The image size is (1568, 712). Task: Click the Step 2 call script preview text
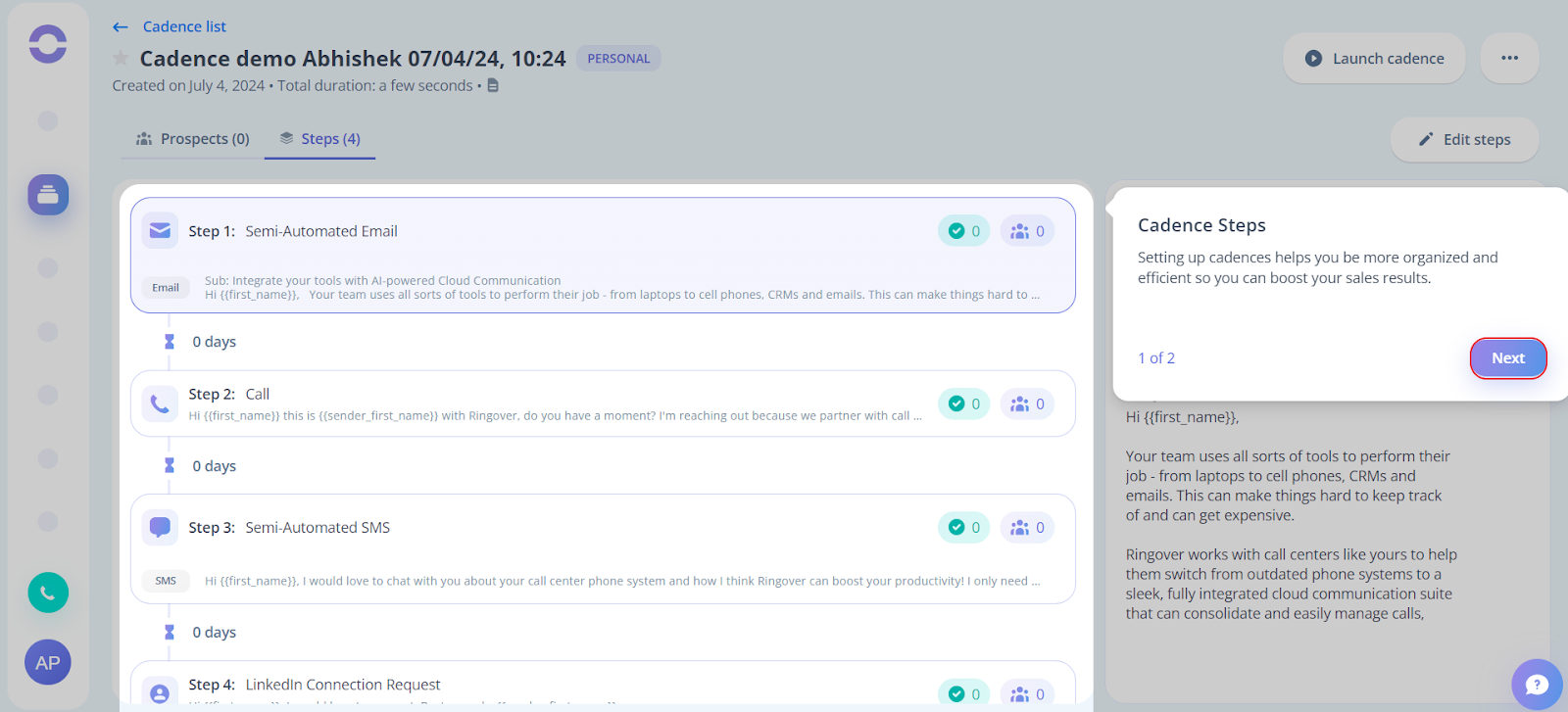click(x=555, y=416)
